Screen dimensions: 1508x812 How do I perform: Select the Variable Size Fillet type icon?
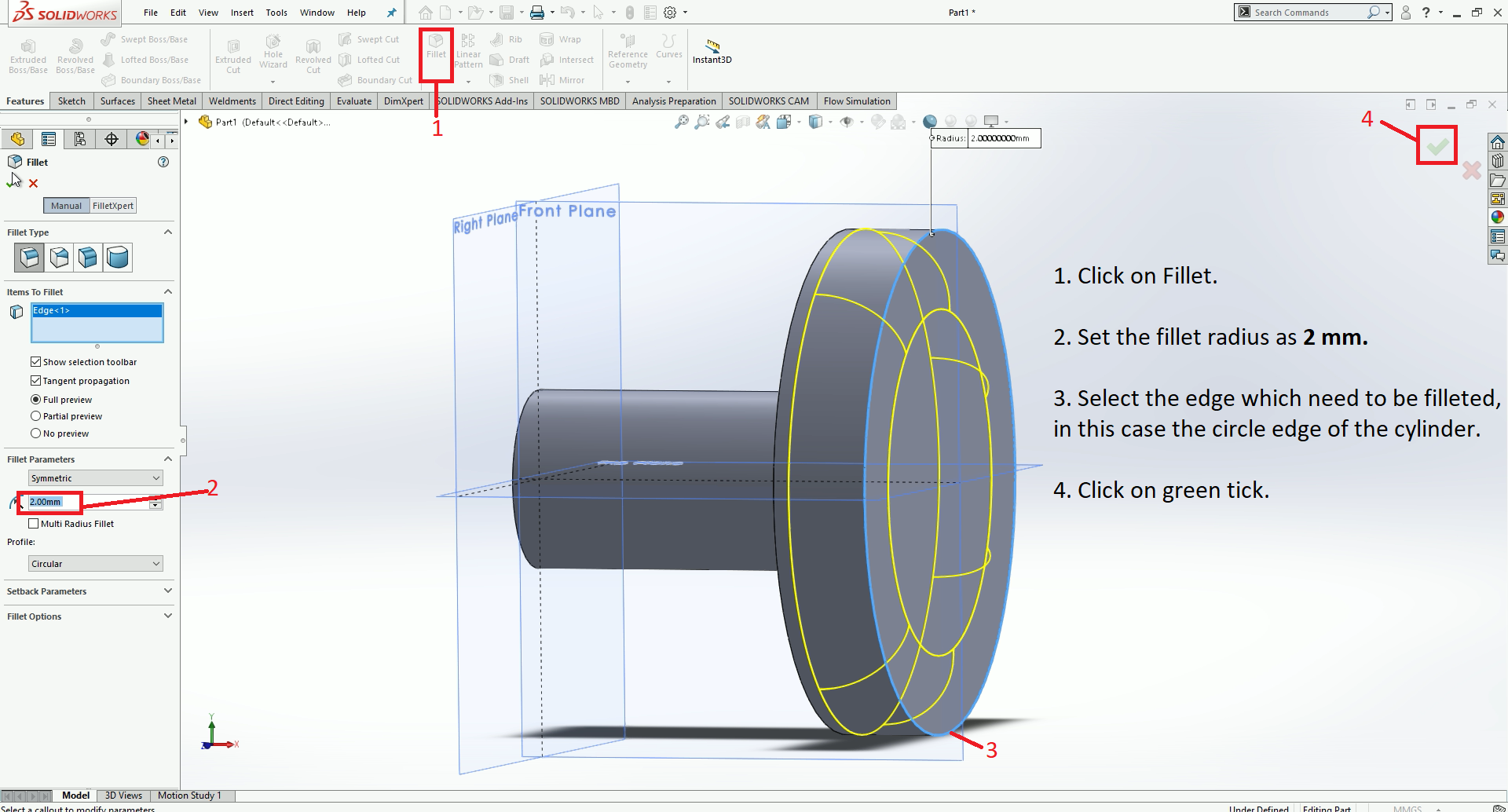tap(59, 257)
